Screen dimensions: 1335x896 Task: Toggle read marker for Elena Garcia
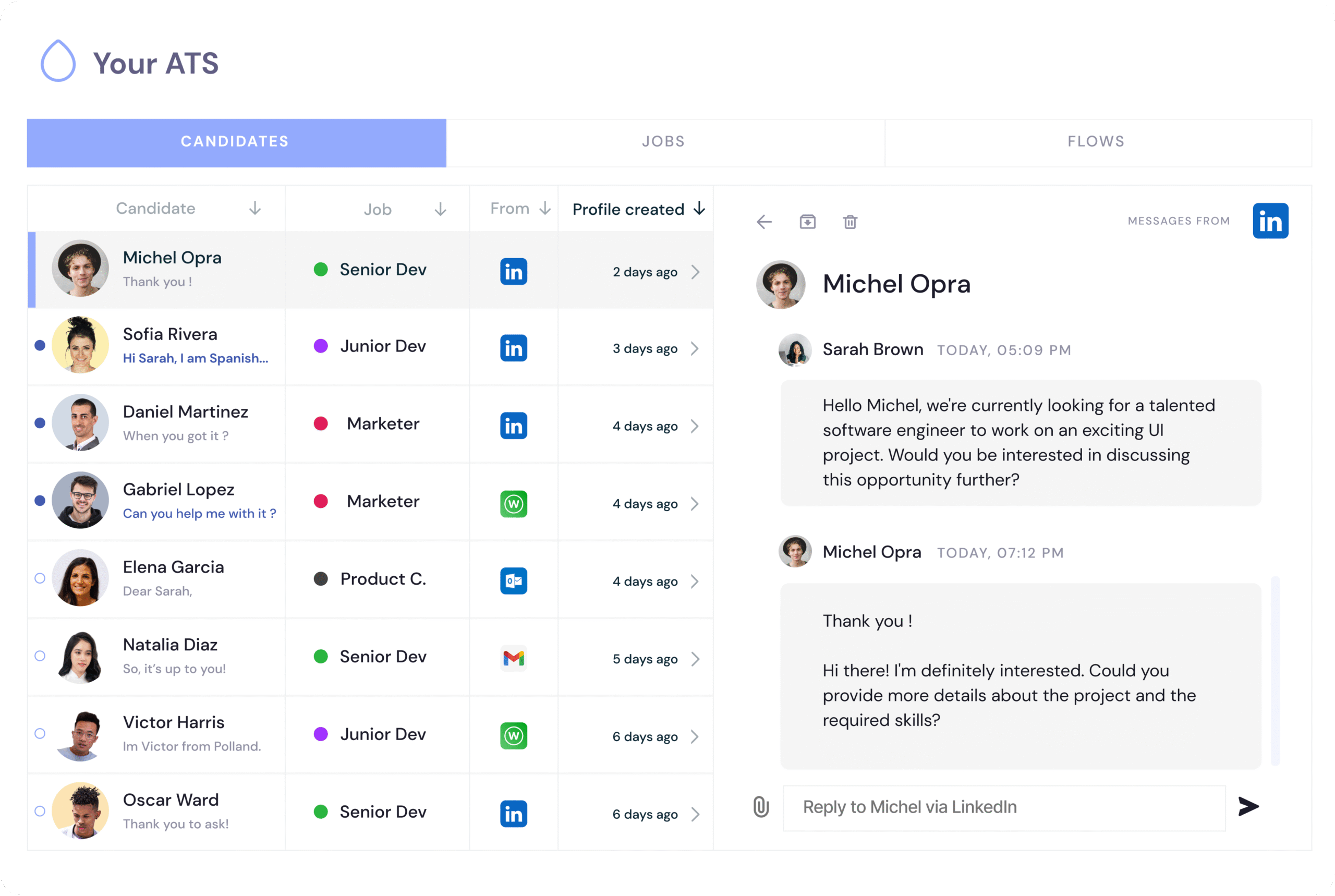click(40, 579)
